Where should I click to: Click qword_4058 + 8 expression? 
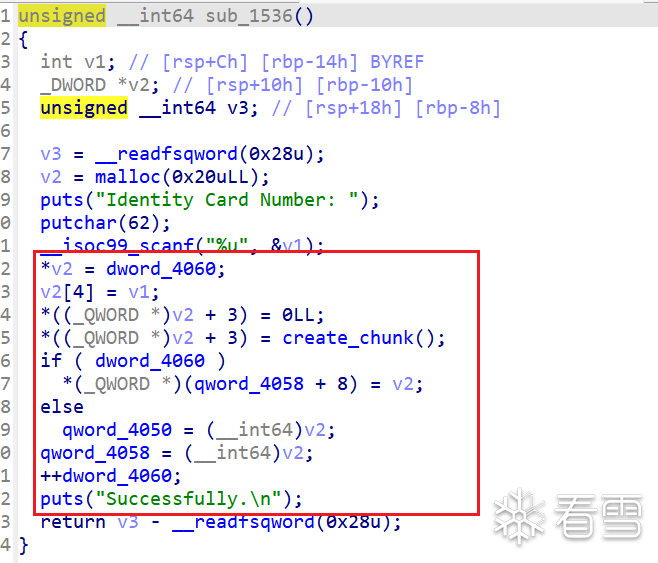click(271, 384)
